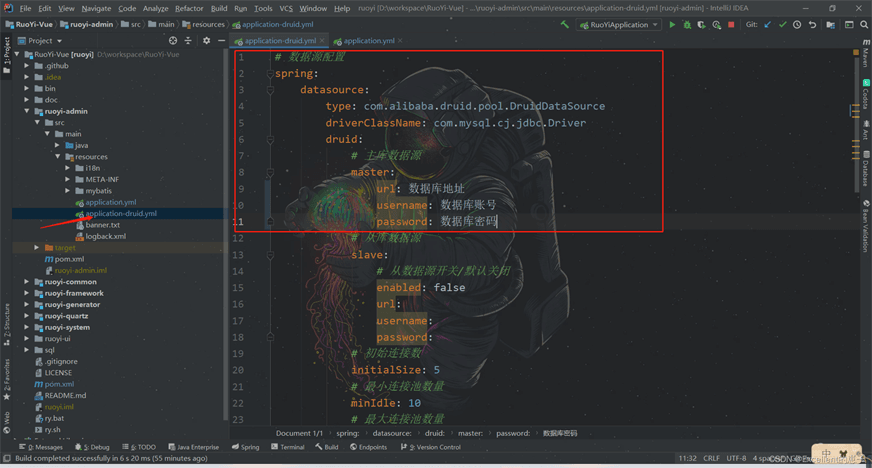The image size is (872, 468).
Task: Open the Run Anything window icon
Action: click(849, 24)
